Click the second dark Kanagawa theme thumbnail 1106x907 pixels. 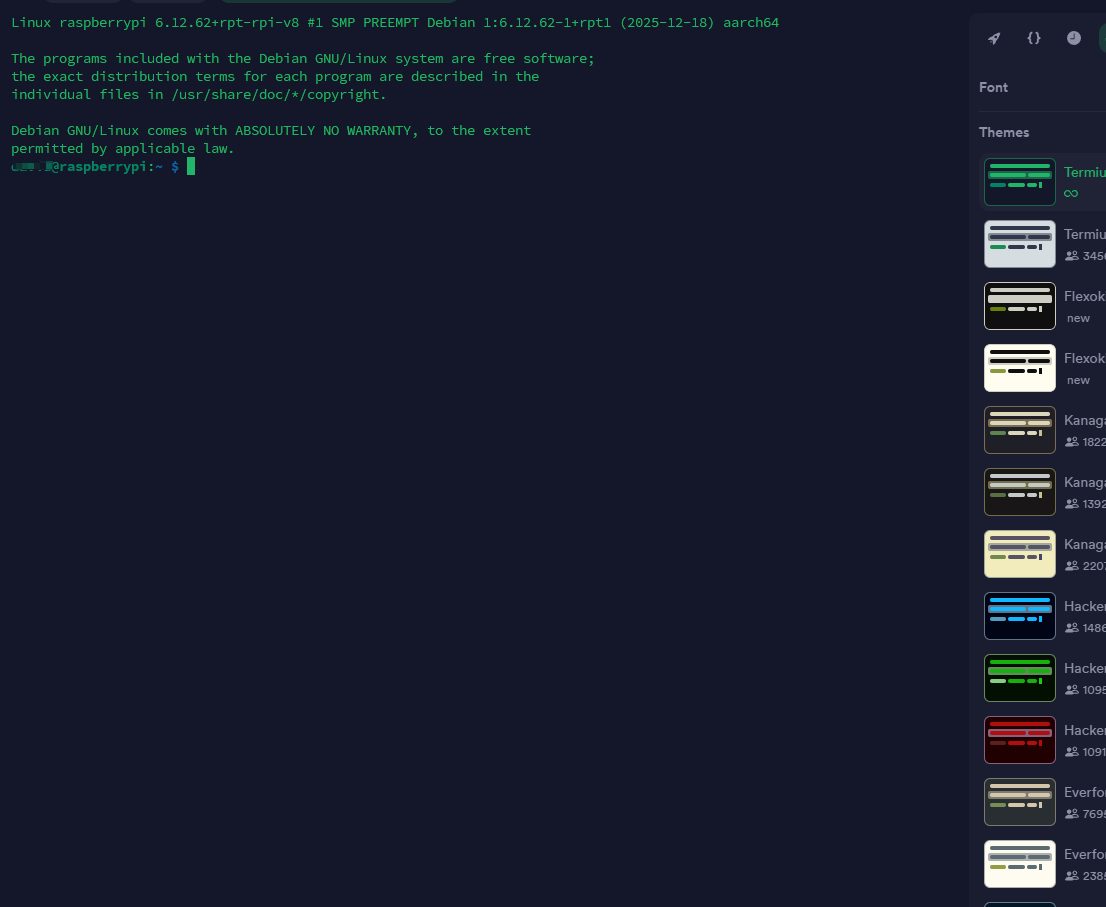1019,492
